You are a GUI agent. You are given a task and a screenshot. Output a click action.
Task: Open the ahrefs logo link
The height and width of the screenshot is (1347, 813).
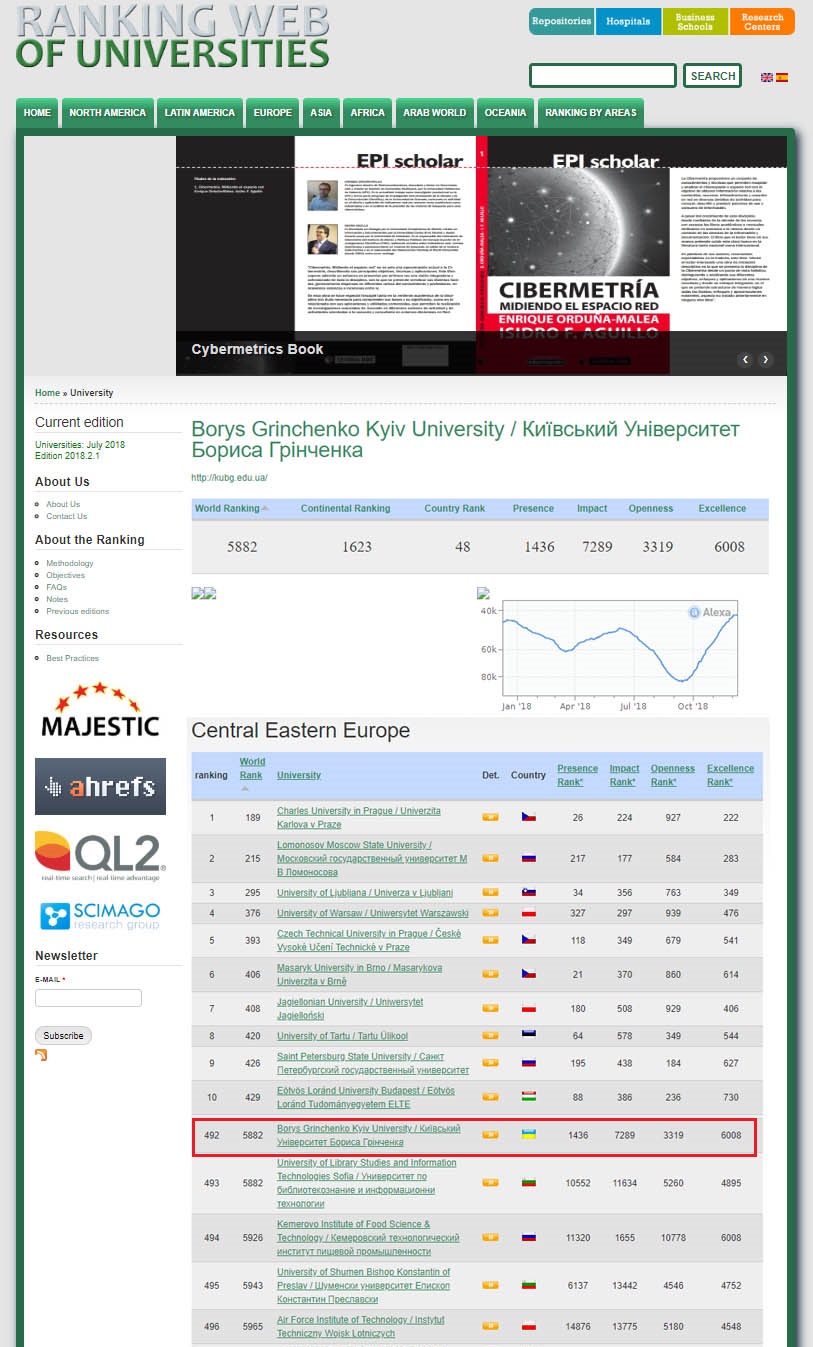point(100,786)
